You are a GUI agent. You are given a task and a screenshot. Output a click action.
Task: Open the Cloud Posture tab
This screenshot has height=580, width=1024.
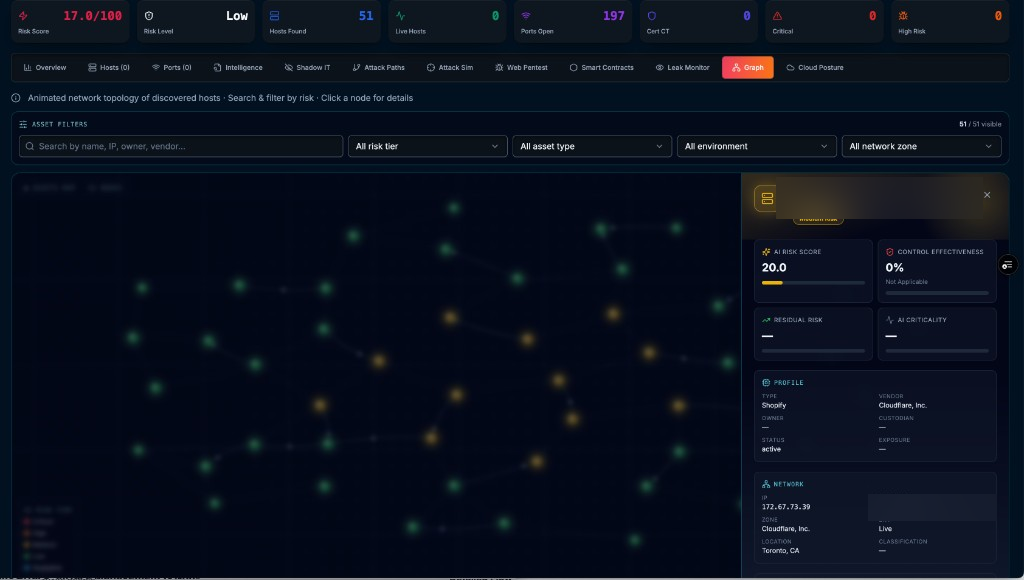[x=815, y=67]
